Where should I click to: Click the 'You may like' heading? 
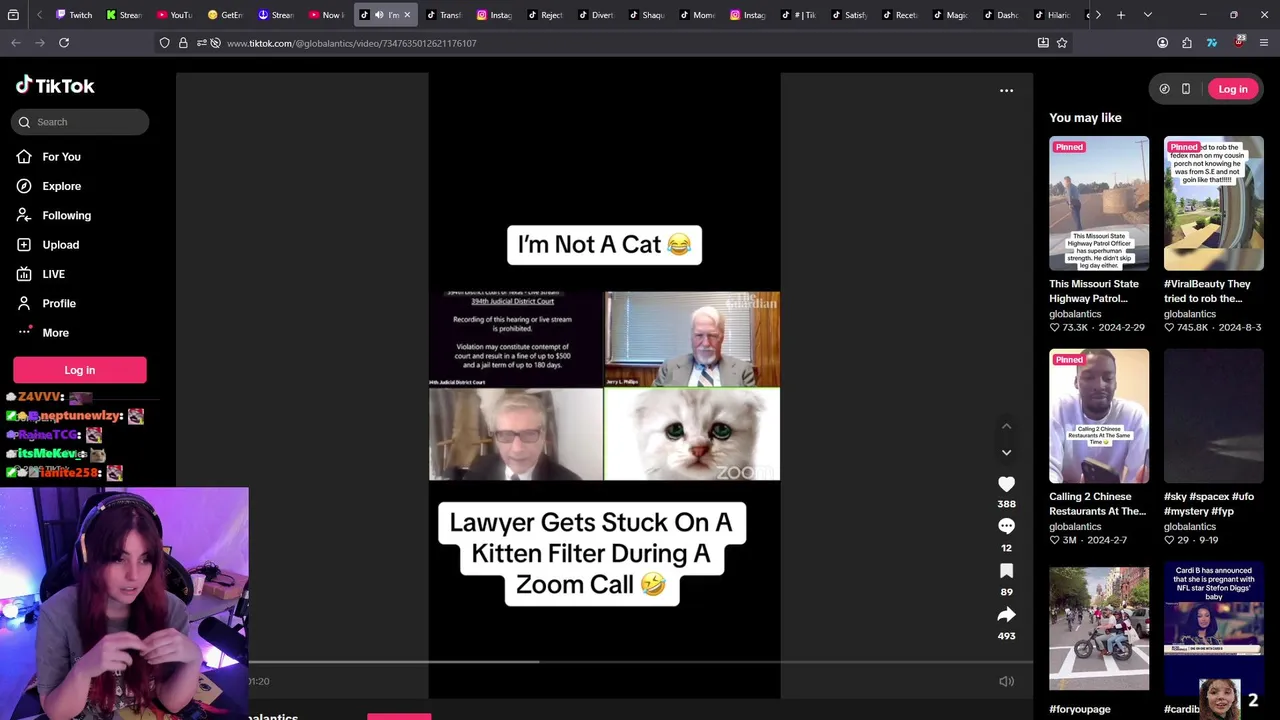[x=1085, y=118]
